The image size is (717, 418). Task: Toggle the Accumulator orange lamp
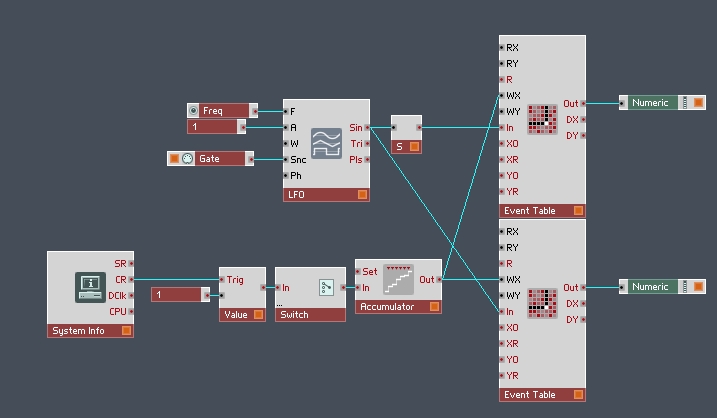click(434, 306)
